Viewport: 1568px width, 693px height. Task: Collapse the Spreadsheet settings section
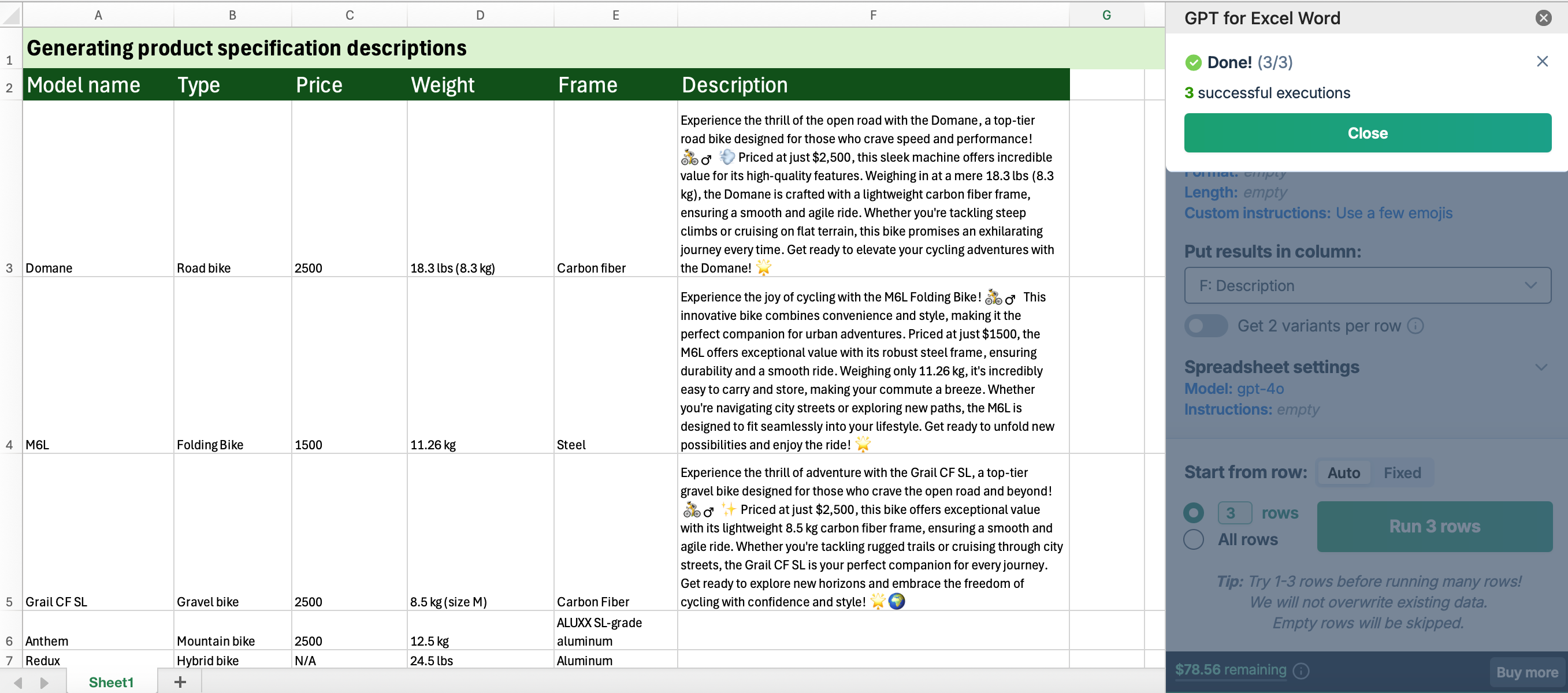pyautogui.click(x=1541, y=367)
